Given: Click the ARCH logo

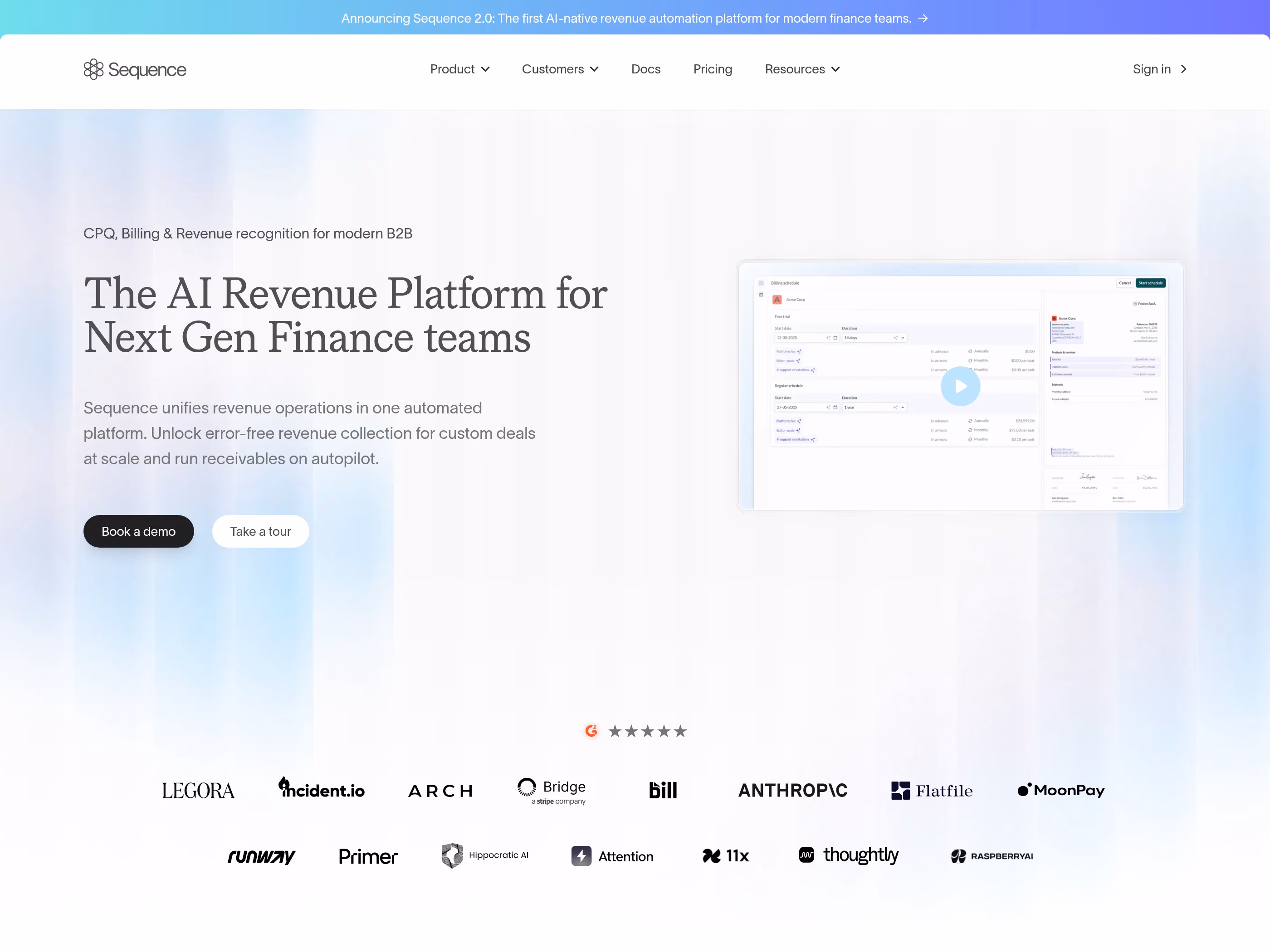Looking at the screenshot, I should [x=440, y=792].
